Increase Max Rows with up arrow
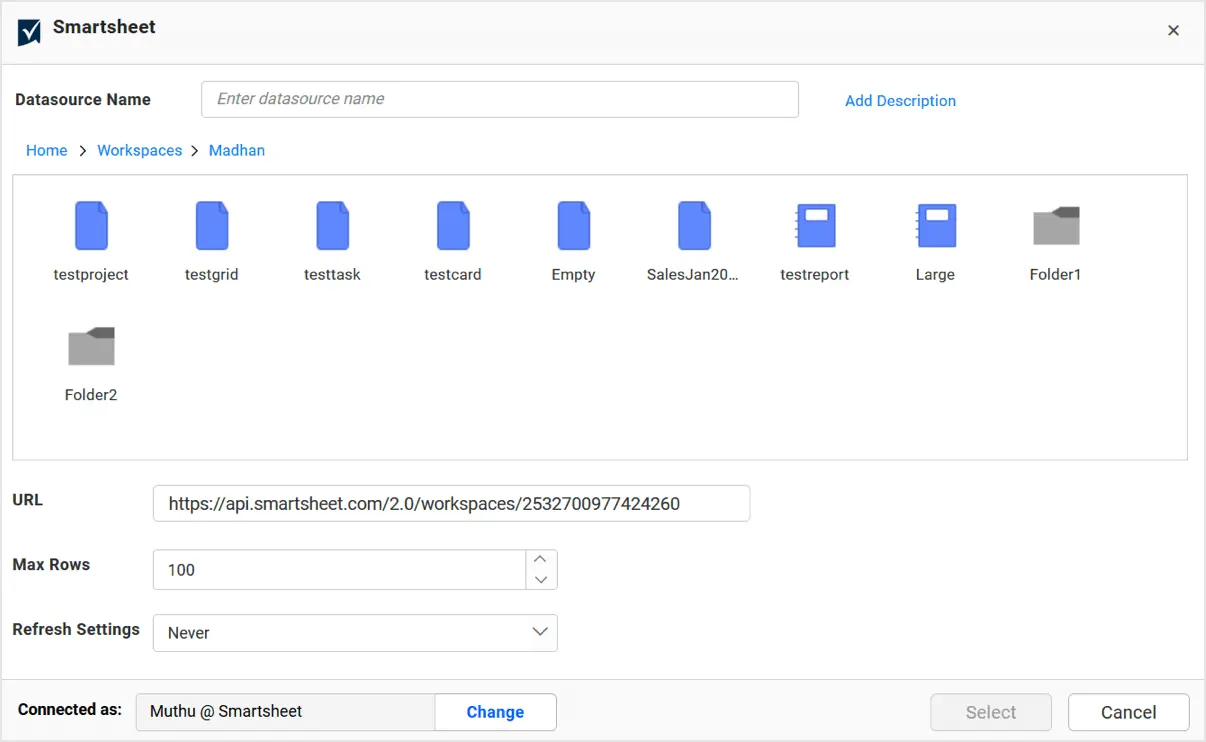This screenshot has height=742, width=1206. [541, 560]
